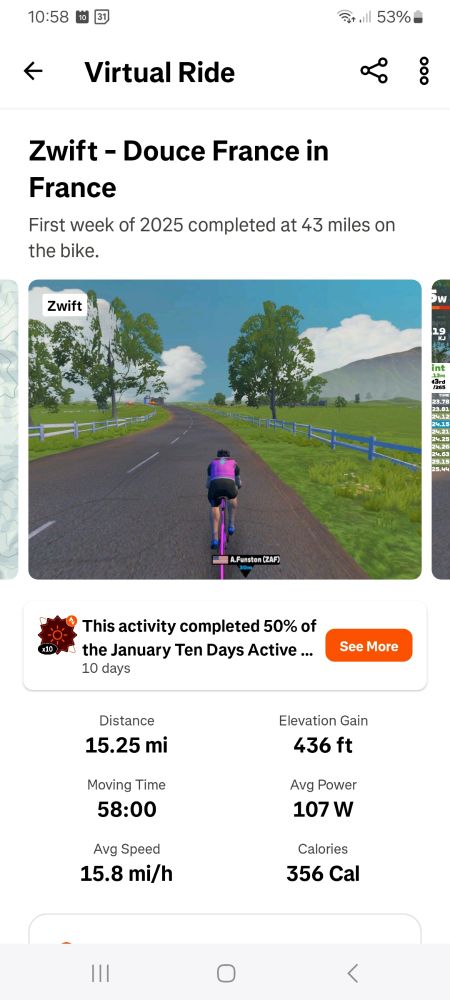The width and height of the screenshot is (450, 1000).
Task: Tap the January Ten Days Active badge icon
Action: click(57, 635)
